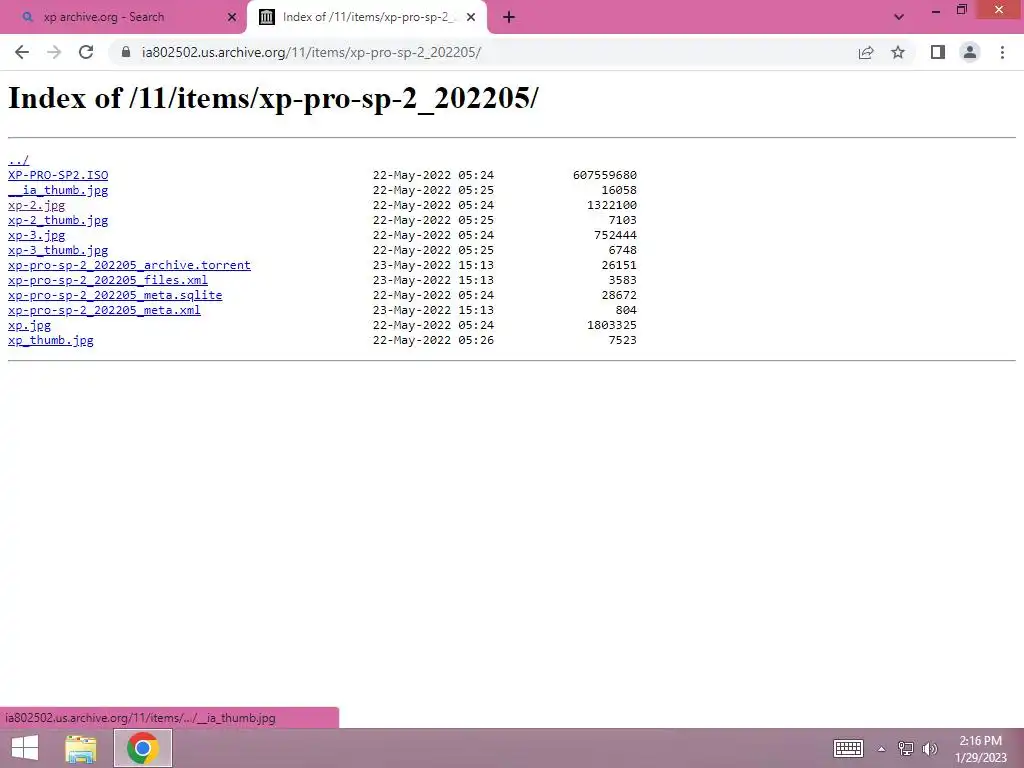Open xp-pro-sp-2_202205_meta.xml
Viewport: 1024px width, 768px height.
pos(104,310)
